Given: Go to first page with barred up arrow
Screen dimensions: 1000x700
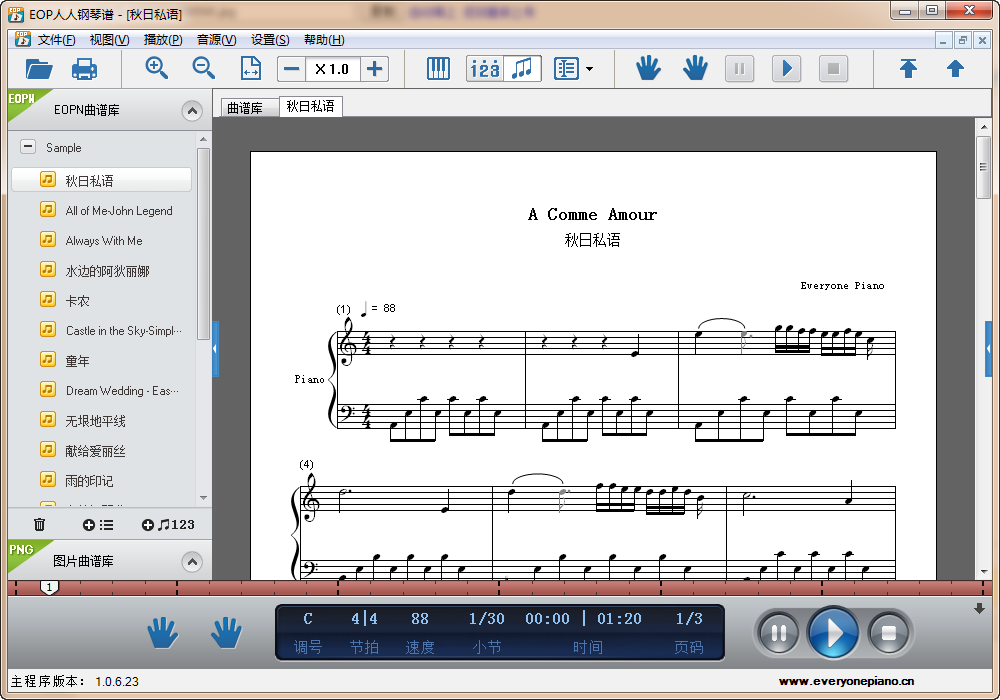Looking at the screenshot, I should coord(908,68).
